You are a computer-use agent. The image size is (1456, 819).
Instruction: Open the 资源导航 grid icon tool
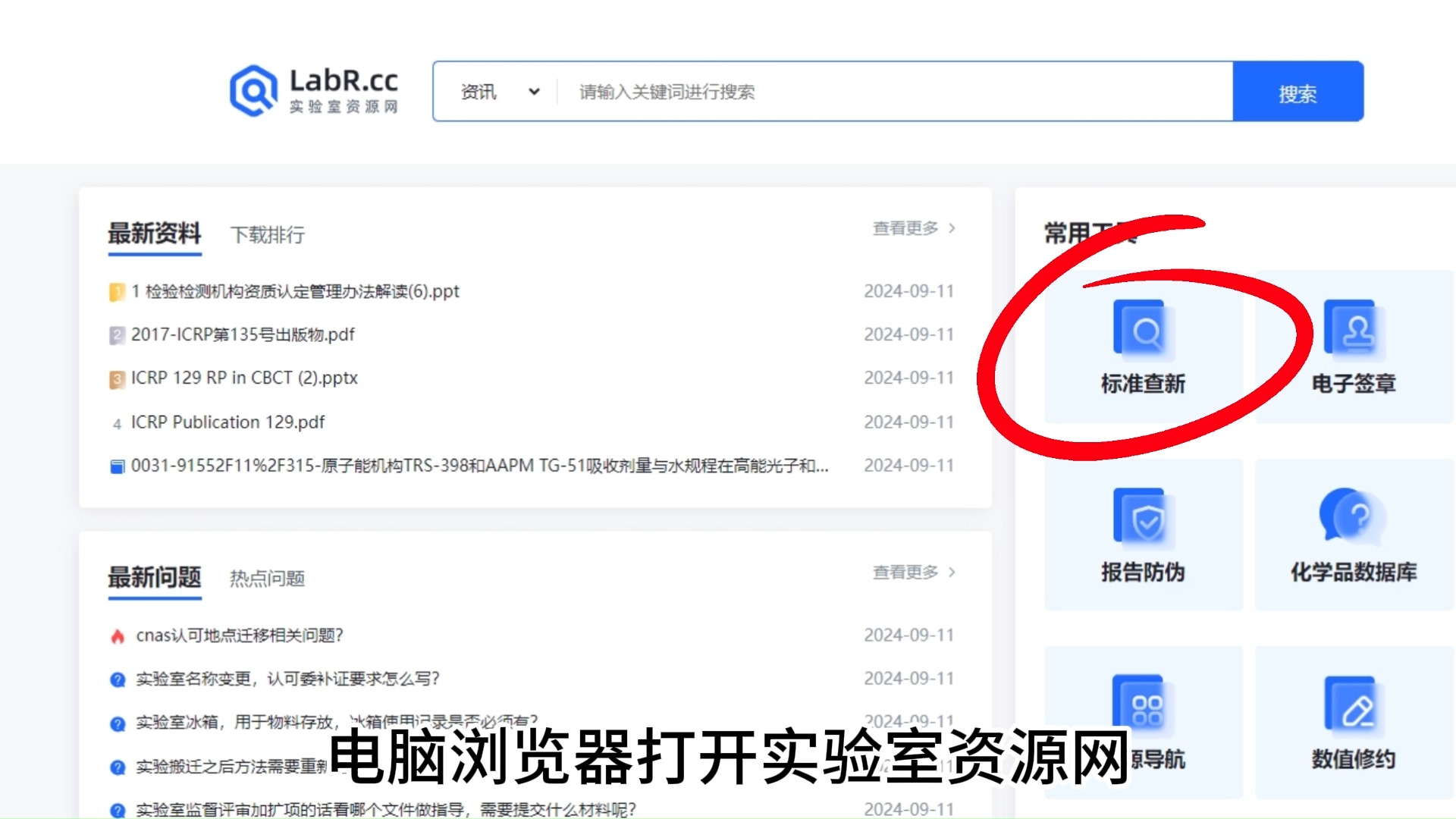(x=1144, y=722)
